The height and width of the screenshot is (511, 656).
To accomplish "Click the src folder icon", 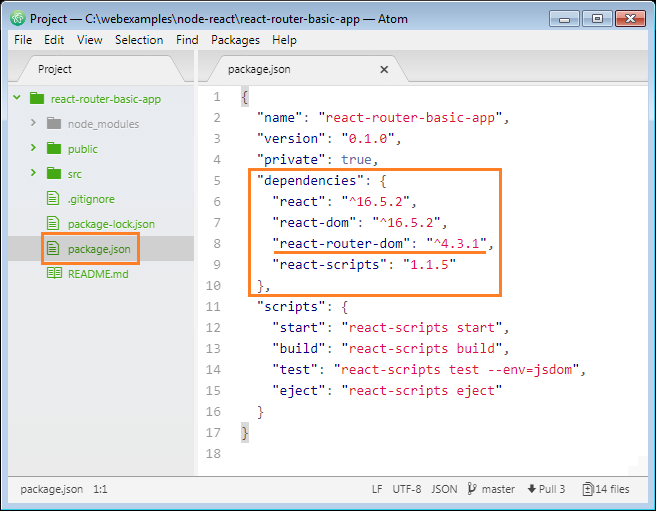I will coord(54,173).
